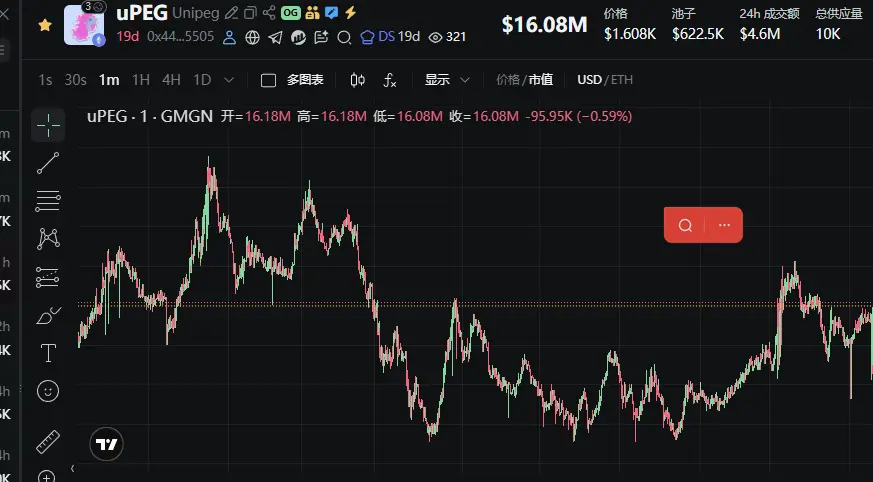Click the lightning bolt quick-trade icon
Screen dimensions: 873x482
click(350, 12)
